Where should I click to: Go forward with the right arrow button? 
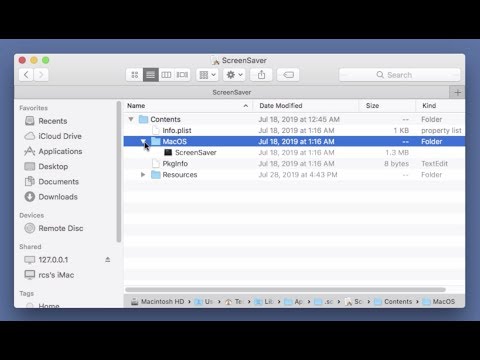tap(41, 75)
